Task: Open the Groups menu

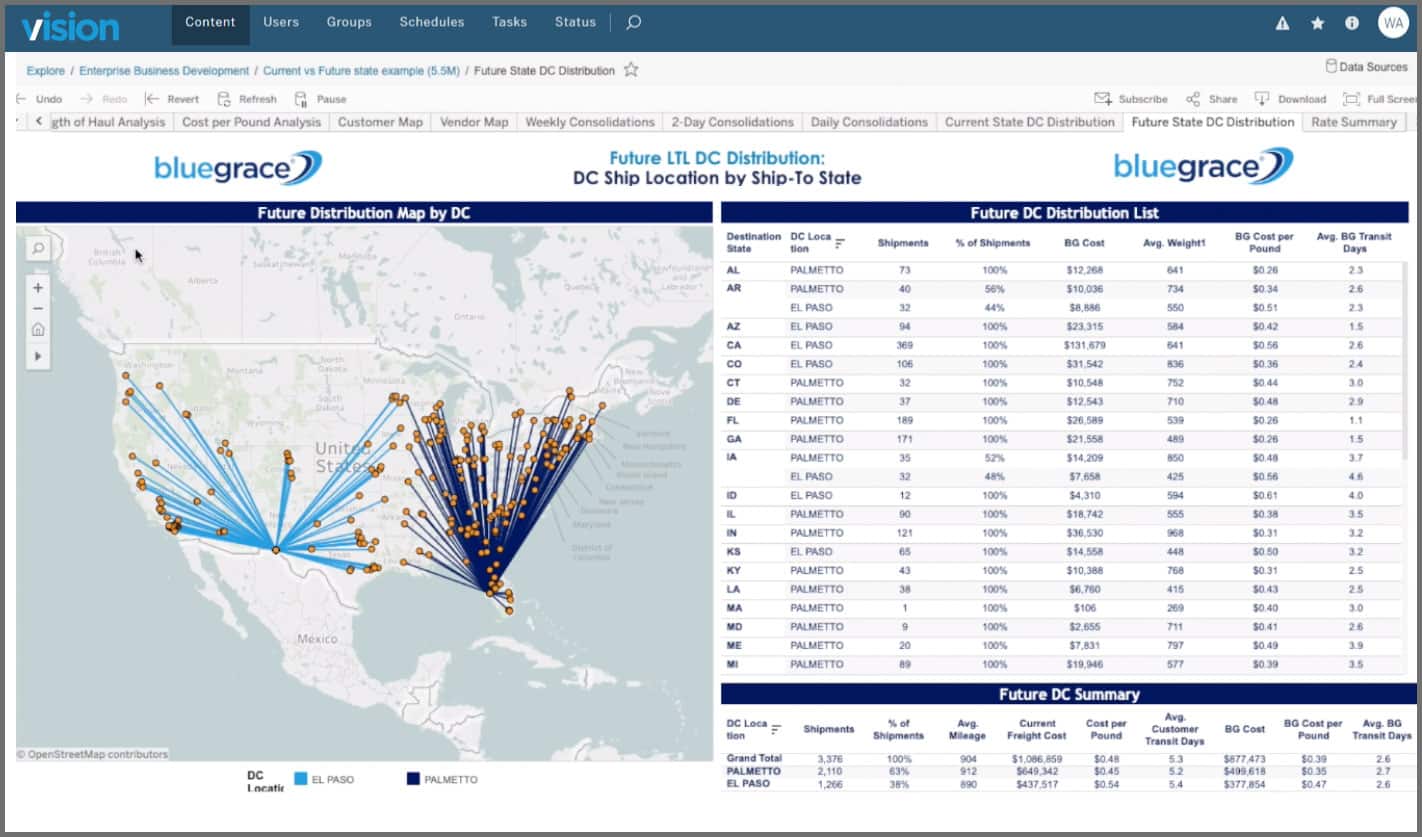Action: 349,22
